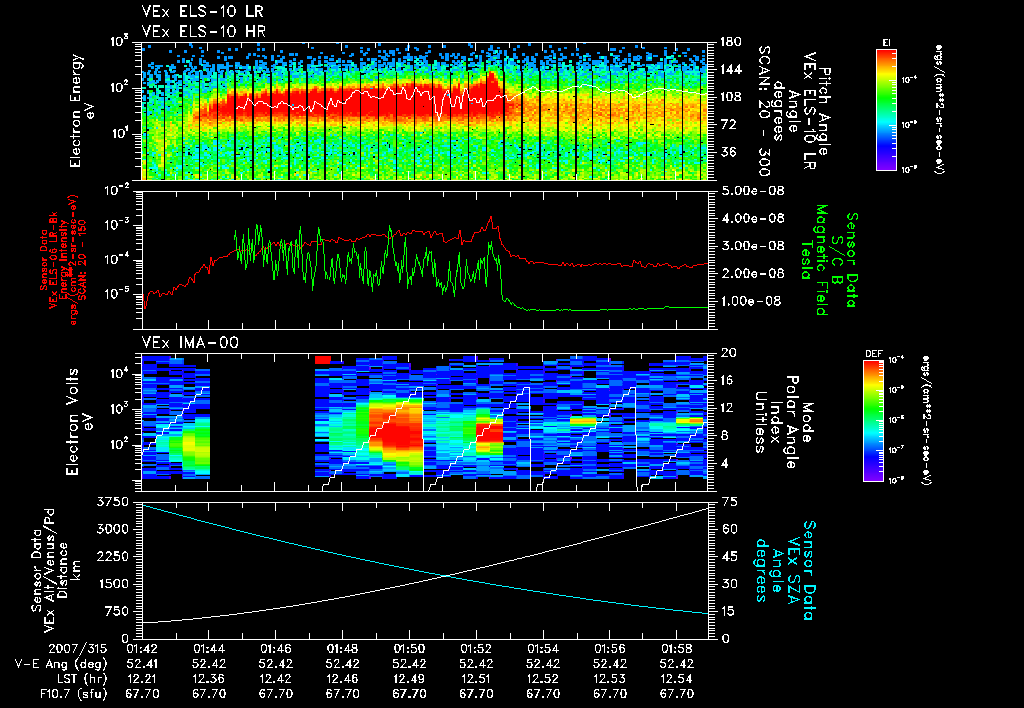Click the 75 degree SZA tick label
This screenshot has width=1024, height=708.
tap(729, 502)
